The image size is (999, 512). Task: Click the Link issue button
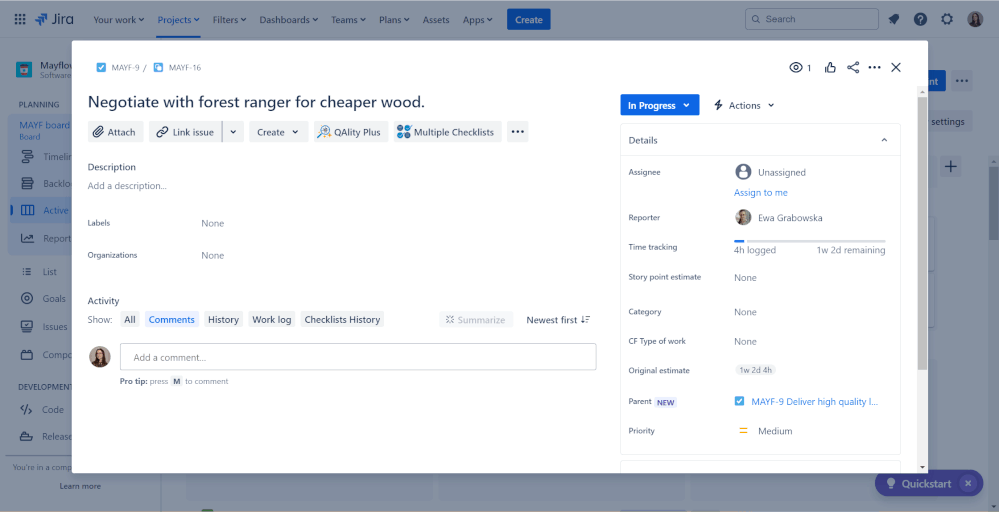click(185, 132)
